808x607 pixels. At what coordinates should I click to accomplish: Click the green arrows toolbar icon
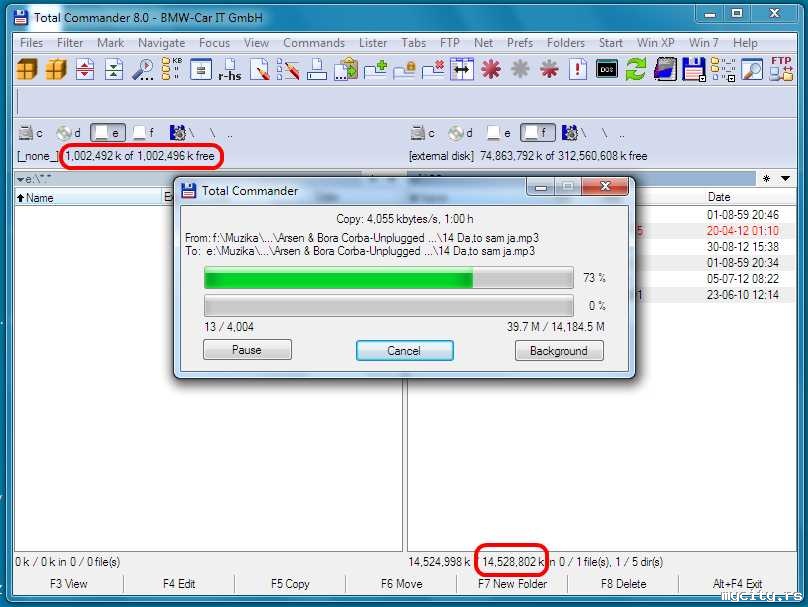(x=113, y=69)
